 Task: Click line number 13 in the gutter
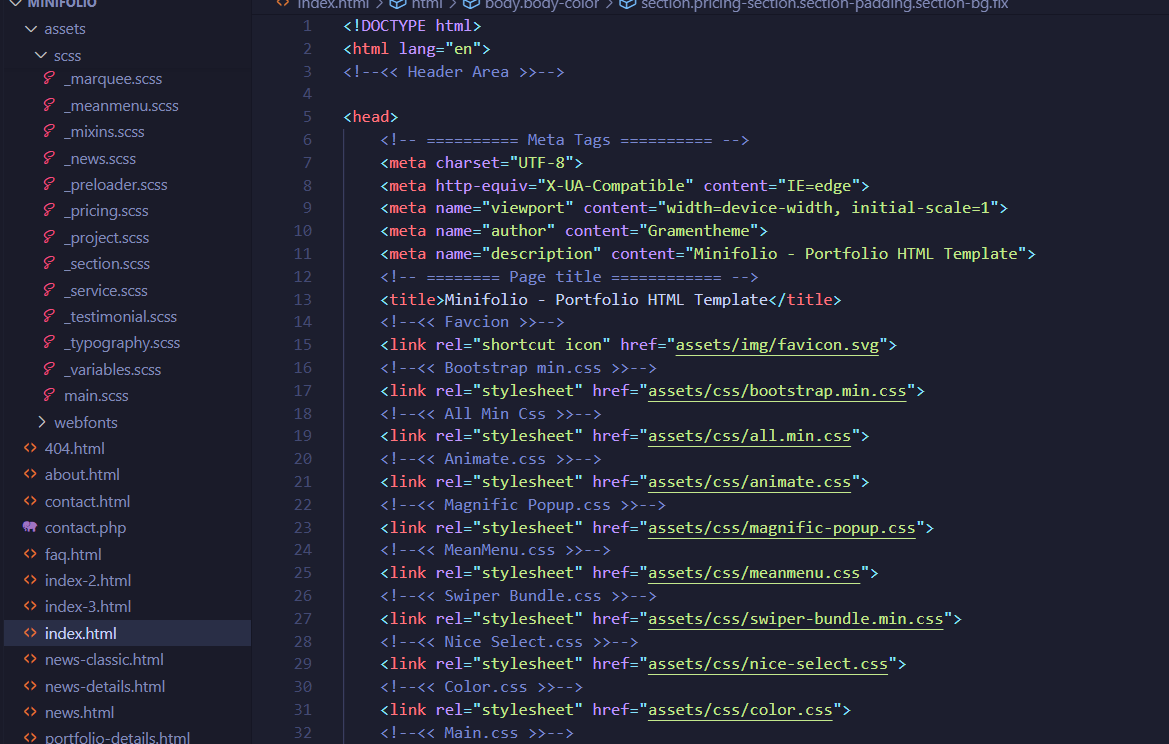point(303,299)
